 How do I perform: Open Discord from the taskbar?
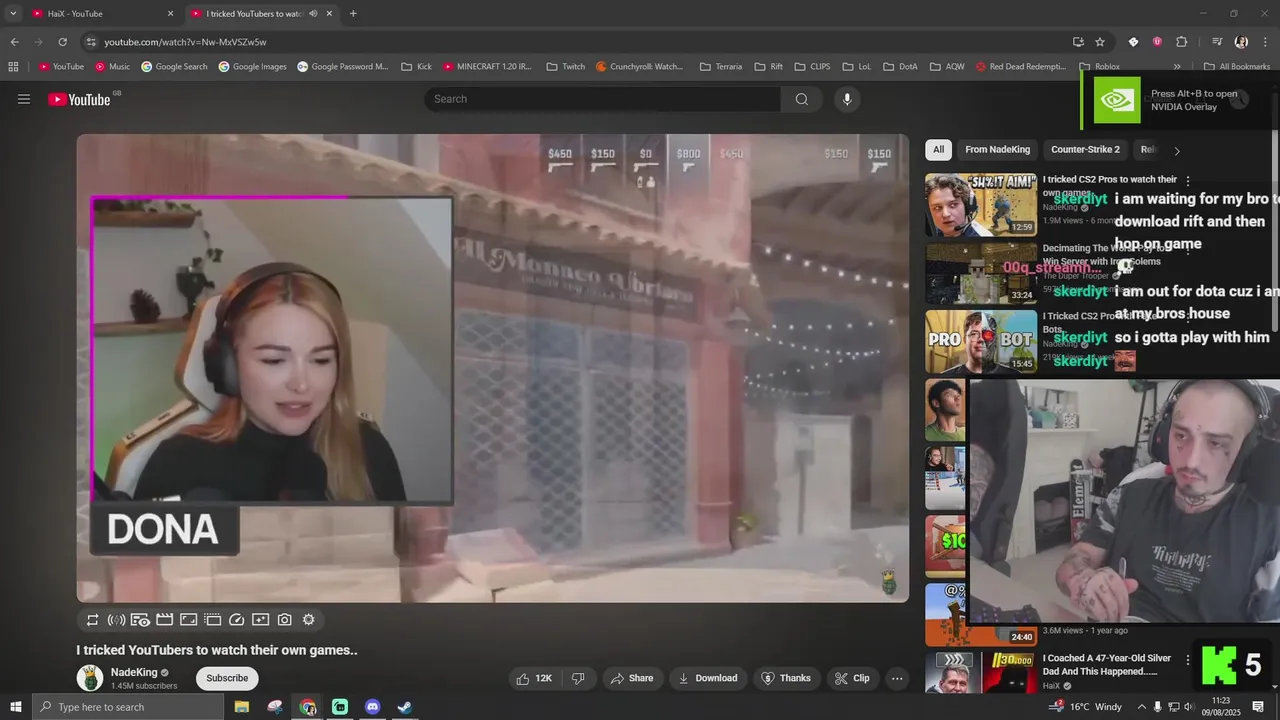[x=373, y=707]
